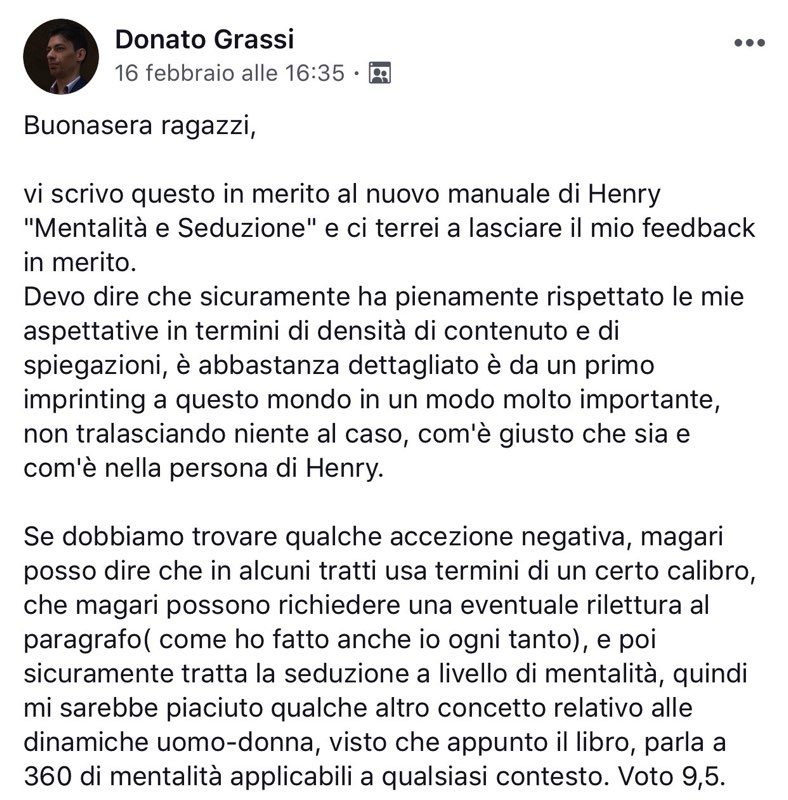Click the words in merito ending paragraph
788x800 pixels.
[80, 262]
